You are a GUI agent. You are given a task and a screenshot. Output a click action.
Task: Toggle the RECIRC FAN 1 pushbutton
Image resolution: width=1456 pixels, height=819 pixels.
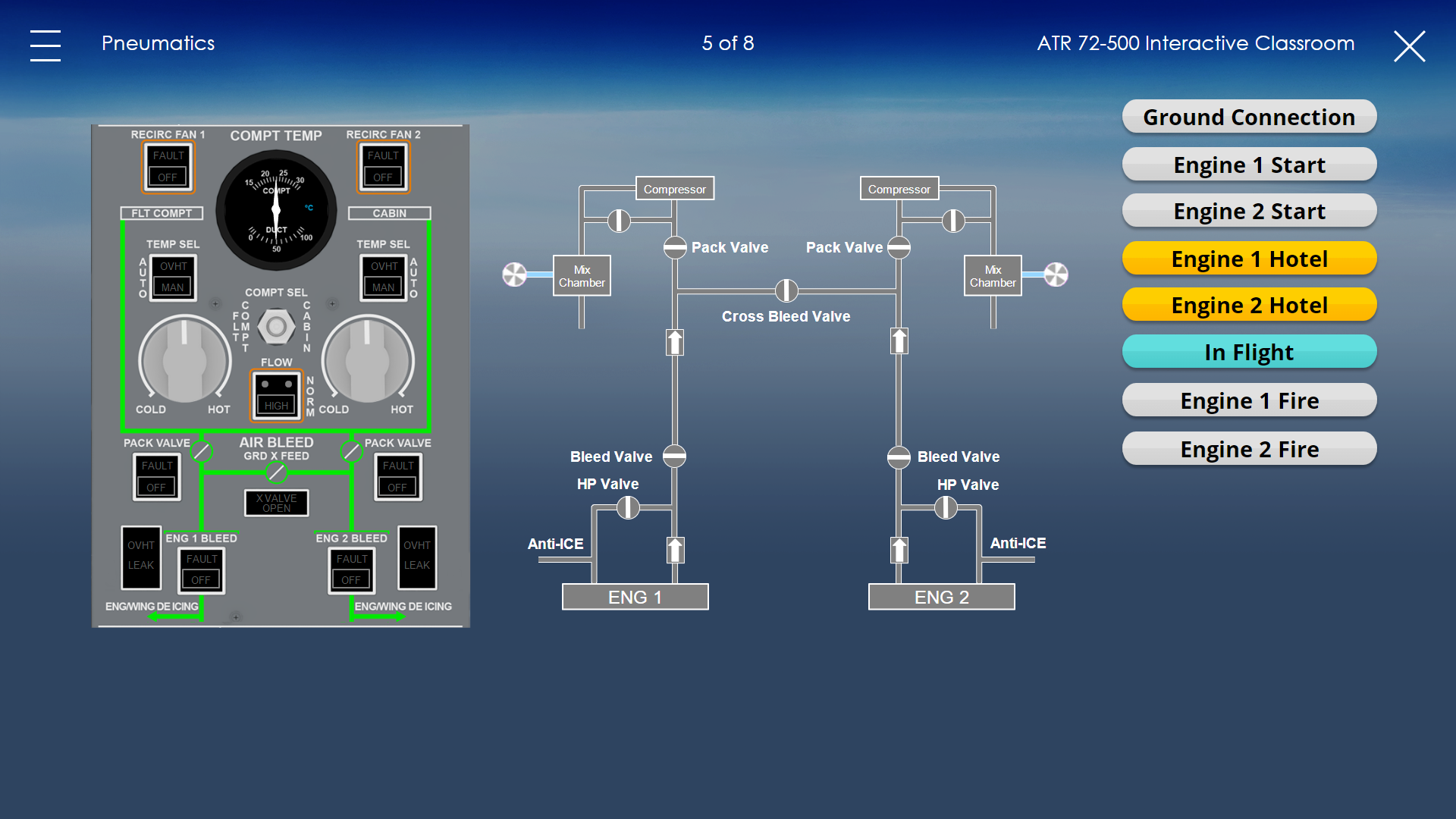[168, 167]
